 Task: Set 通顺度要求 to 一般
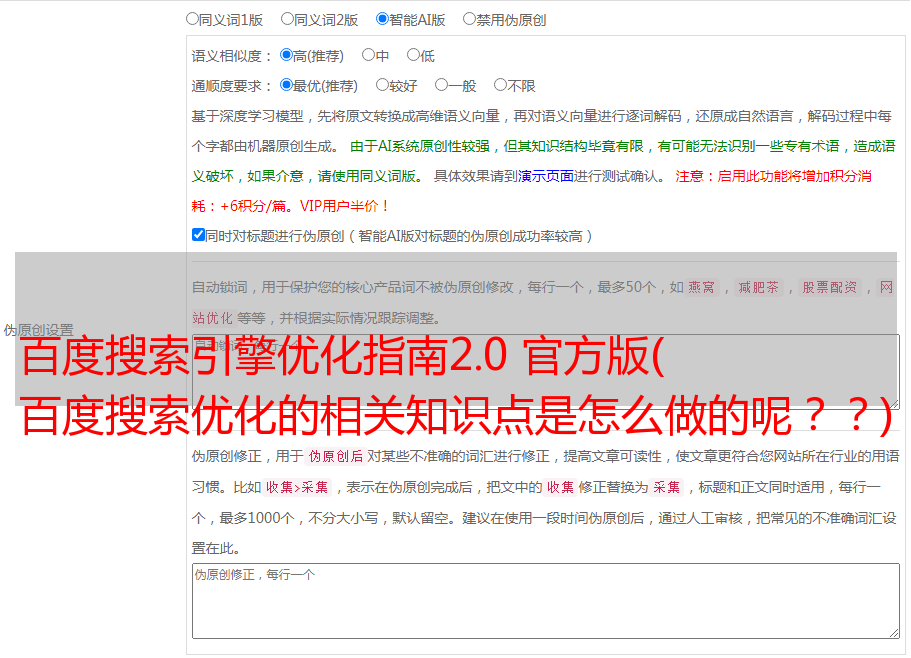click(x=441, y=85)
